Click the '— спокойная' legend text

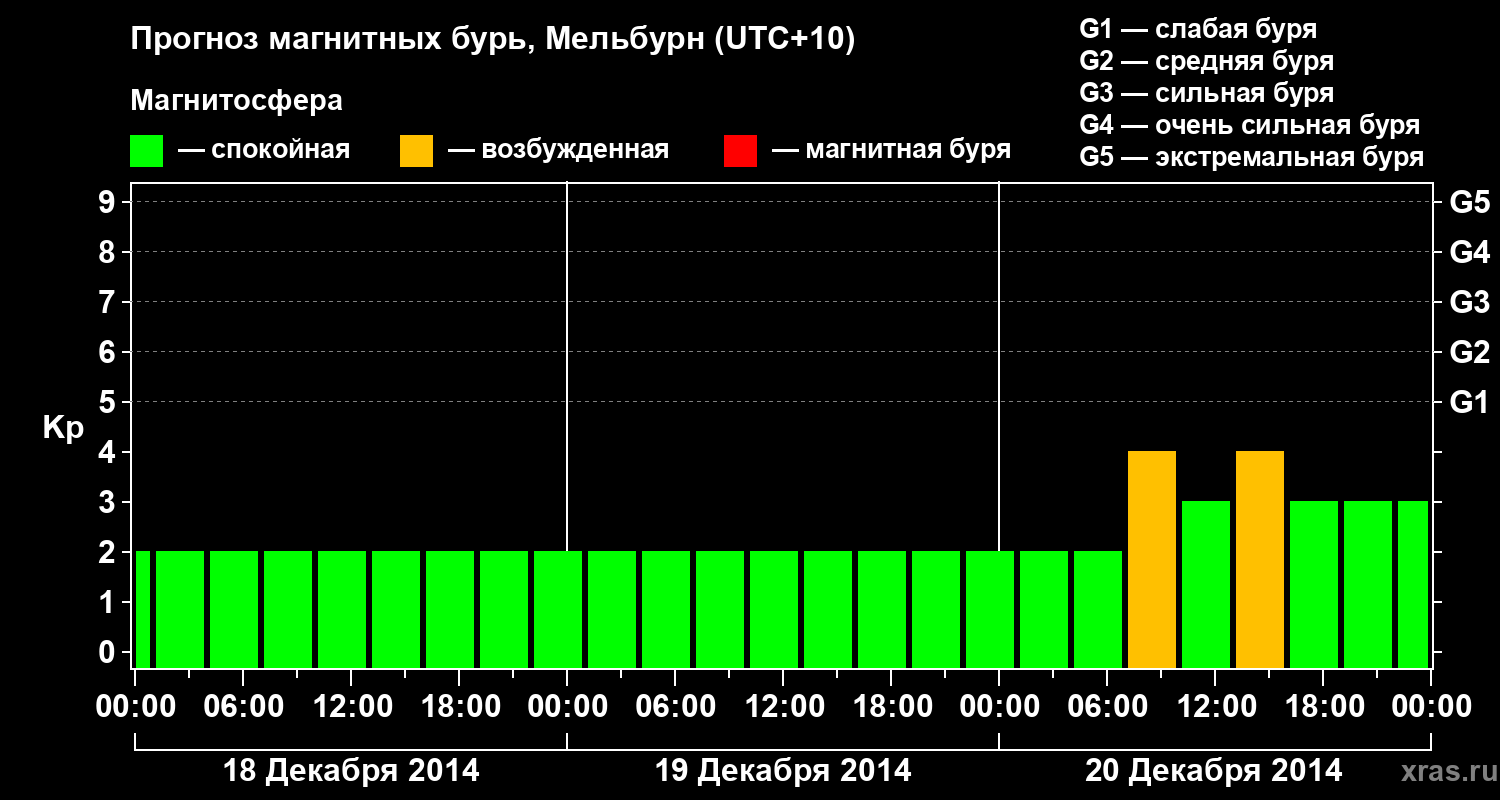(x=264, y=151)
